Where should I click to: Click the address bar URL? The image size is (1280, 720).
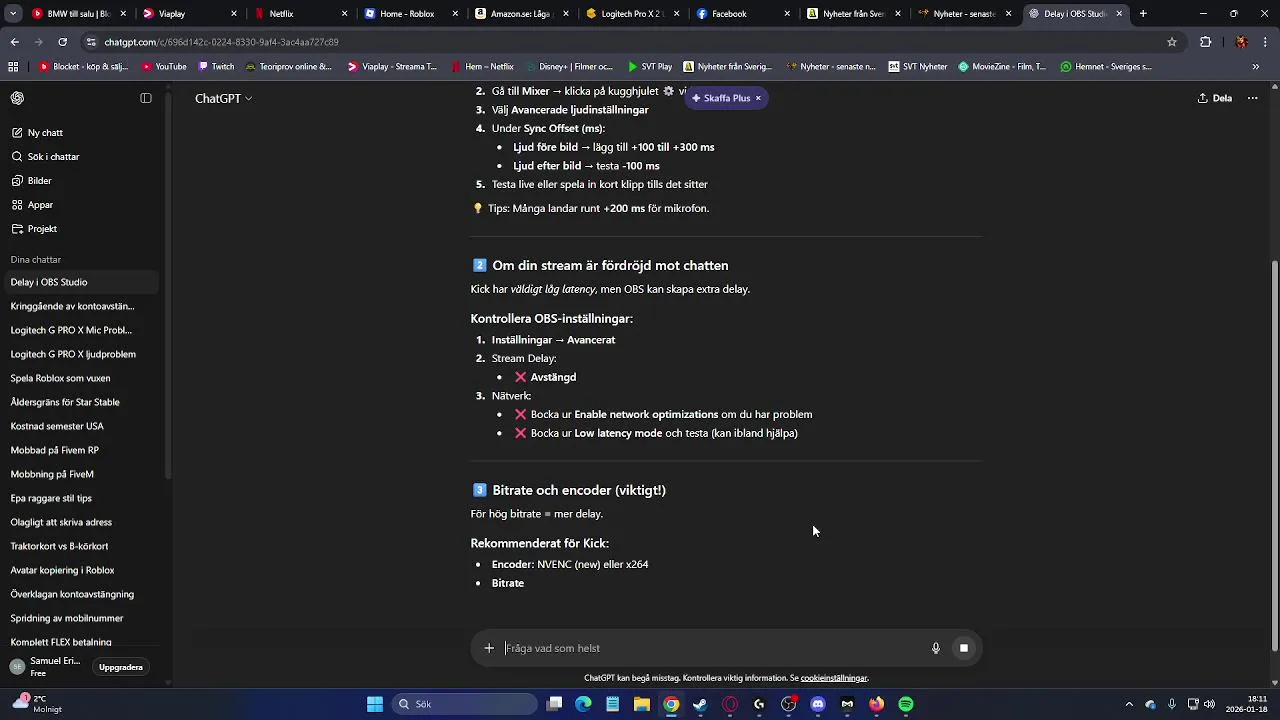pyautogui.click(x=221, y=42)
